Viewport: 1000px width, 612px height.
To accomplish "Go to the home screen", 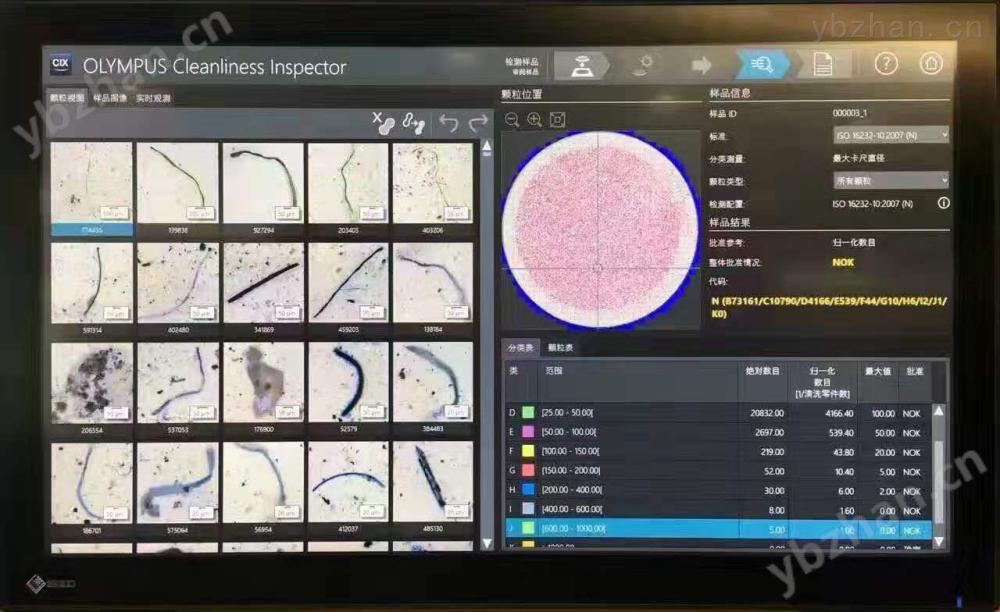I will point(930,64).
